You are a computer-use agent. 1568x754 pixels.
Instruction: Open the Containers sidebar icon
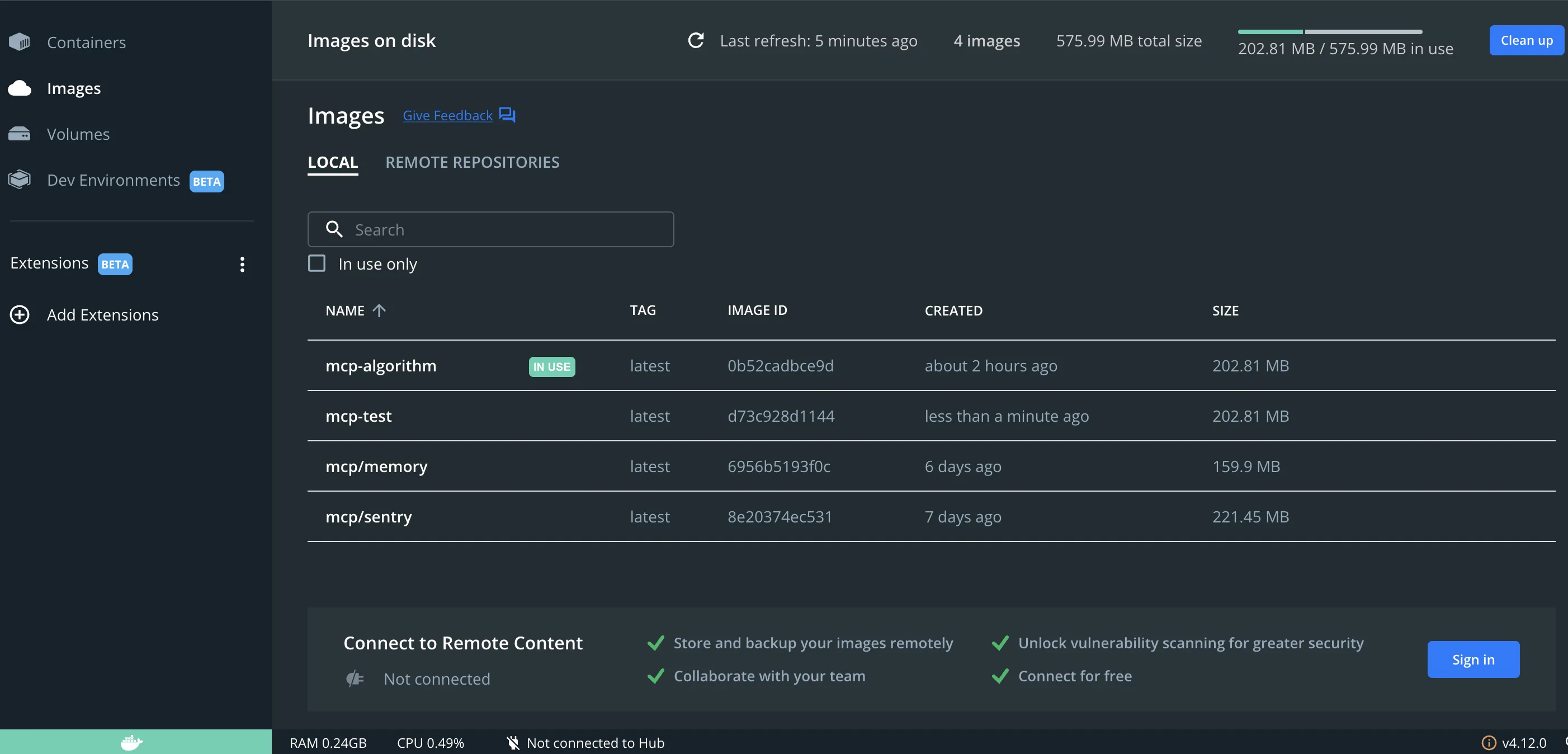click(x=20, y=42)
